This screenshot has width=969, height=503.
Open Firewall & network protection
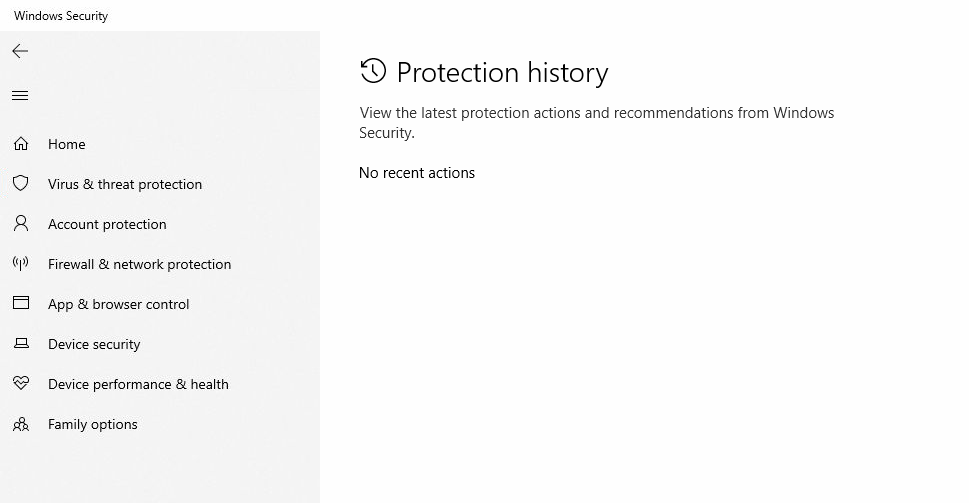tap(139, 264)
